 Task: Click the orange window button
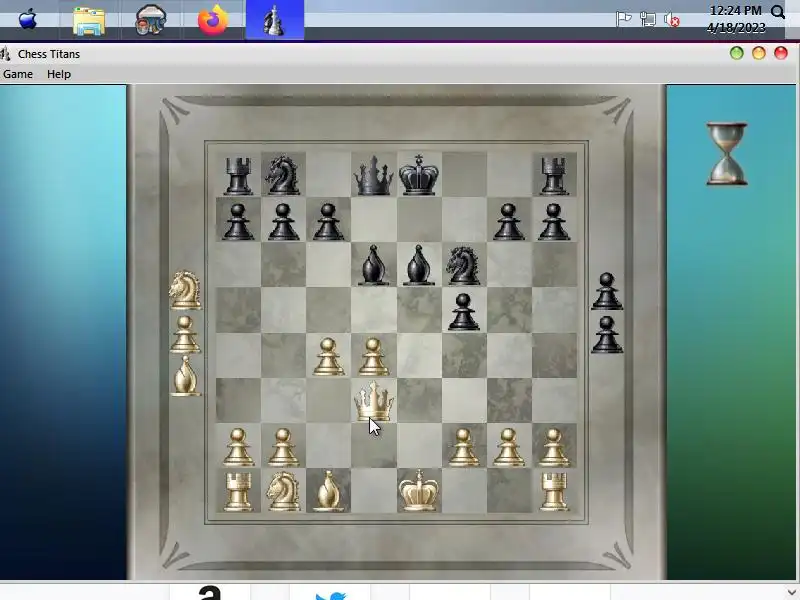759,53
